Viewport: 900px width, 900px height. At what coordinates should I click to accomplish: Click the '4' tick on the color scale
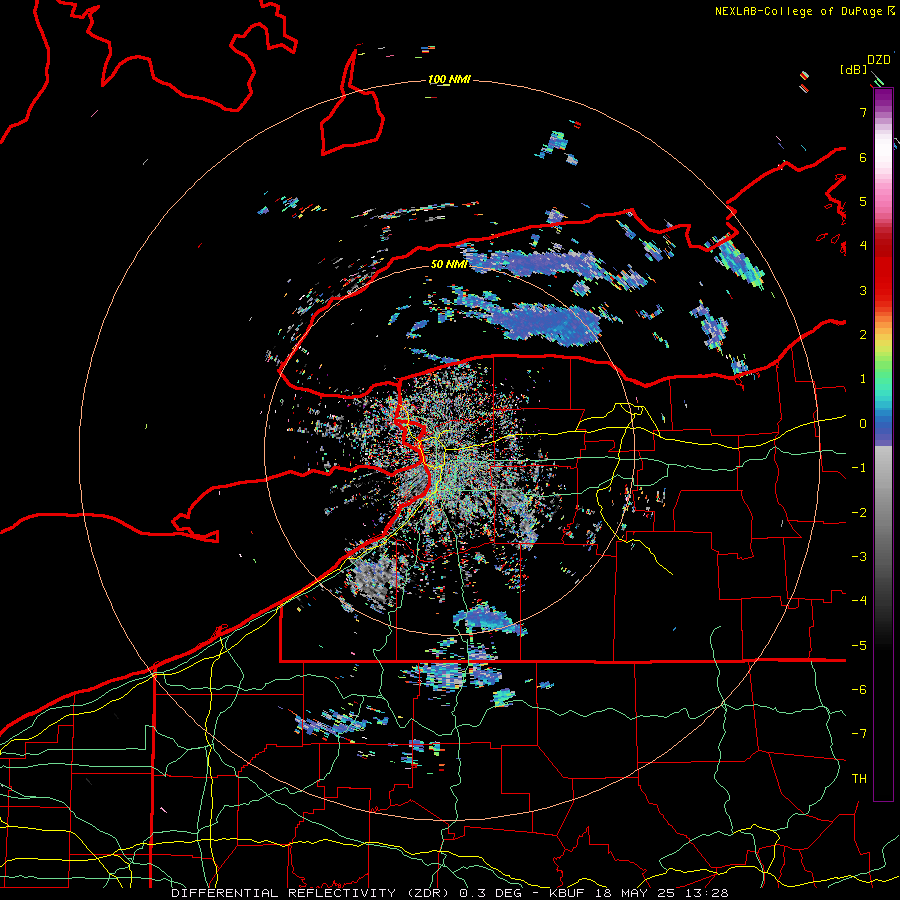point(863,246)
